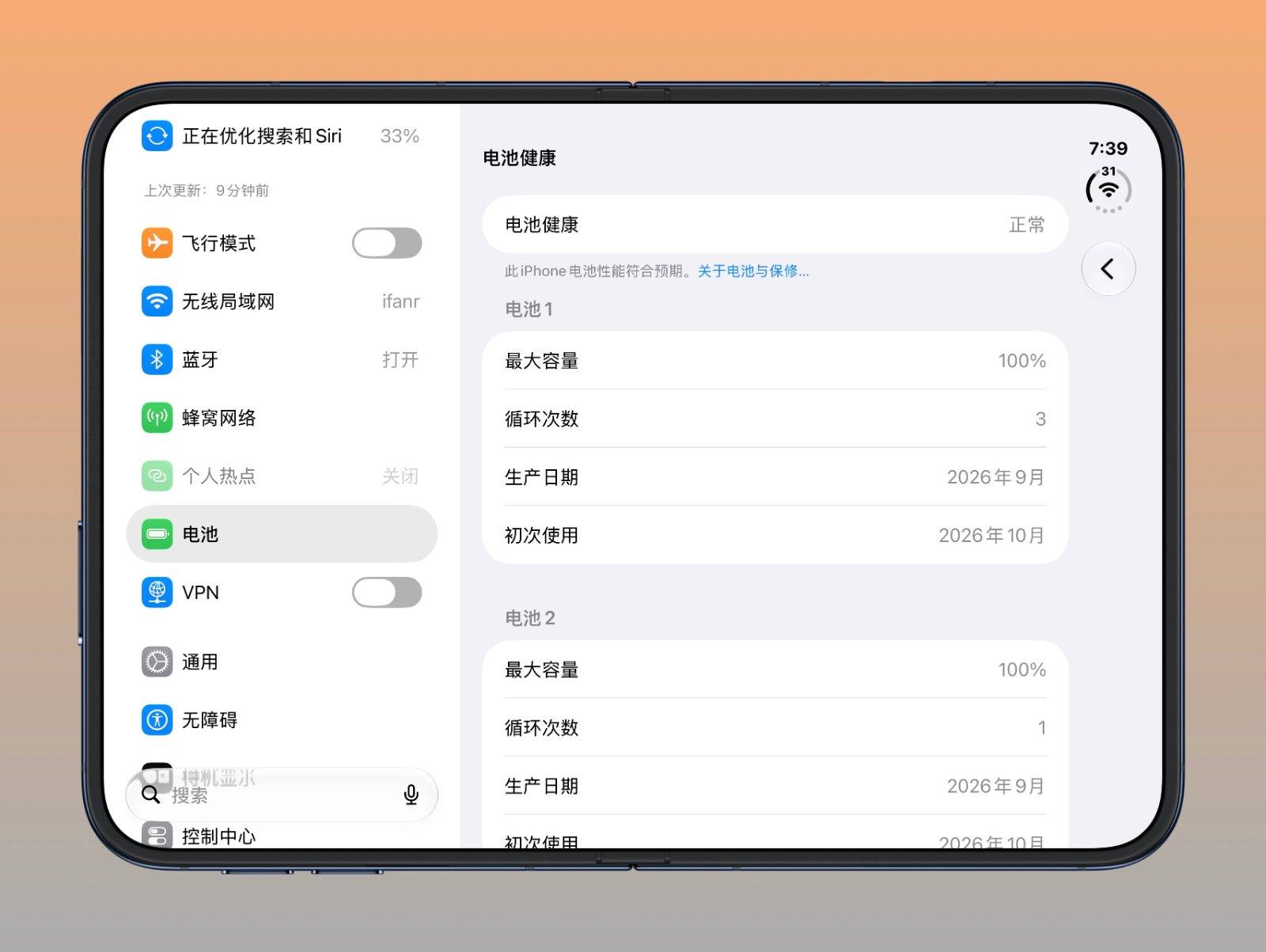Tap 电池 2 最大容量 100% row

(x=775, y=669)
